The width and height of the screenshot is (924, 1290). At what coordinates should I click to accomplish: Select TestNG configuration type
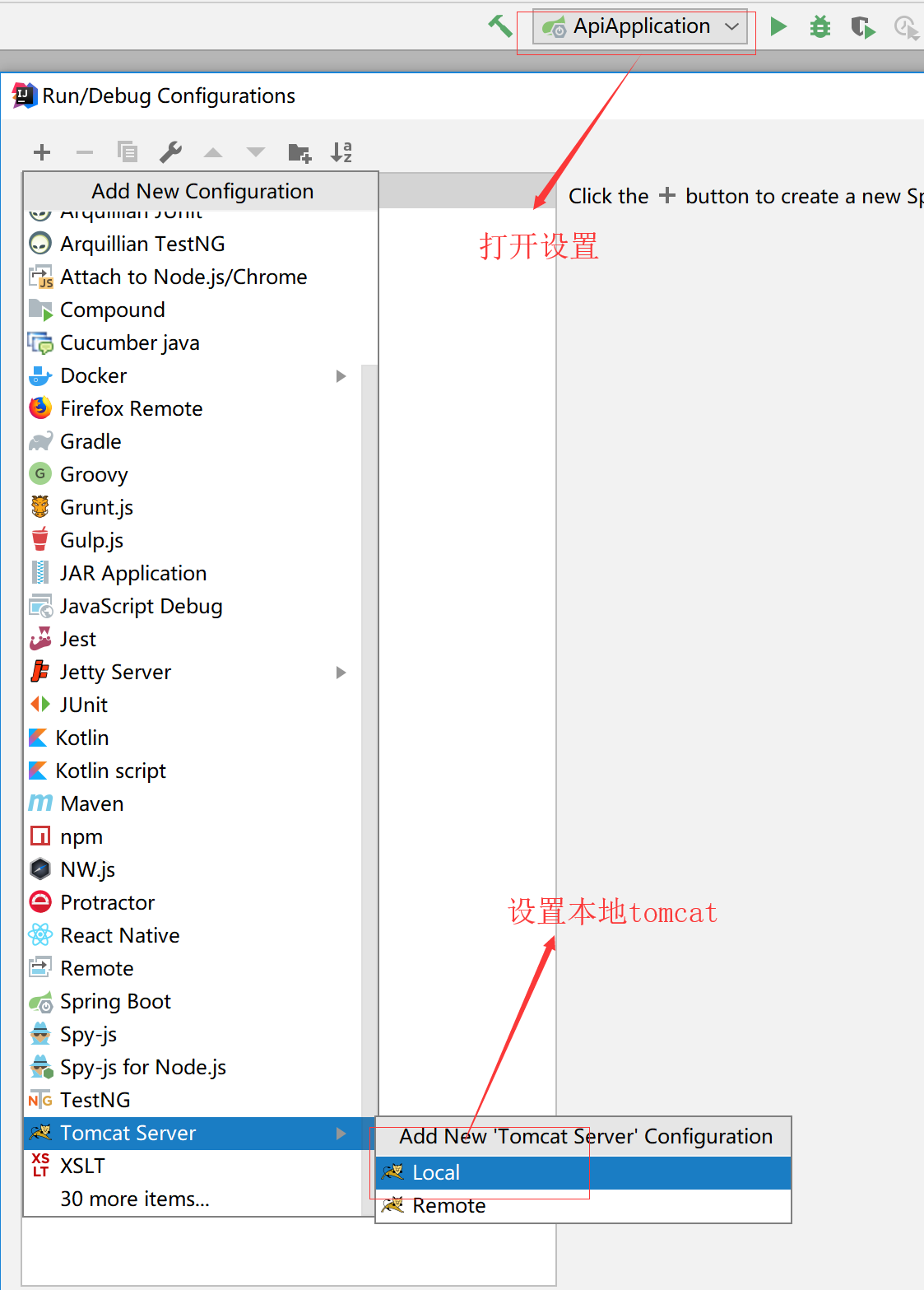[193, 1100]
